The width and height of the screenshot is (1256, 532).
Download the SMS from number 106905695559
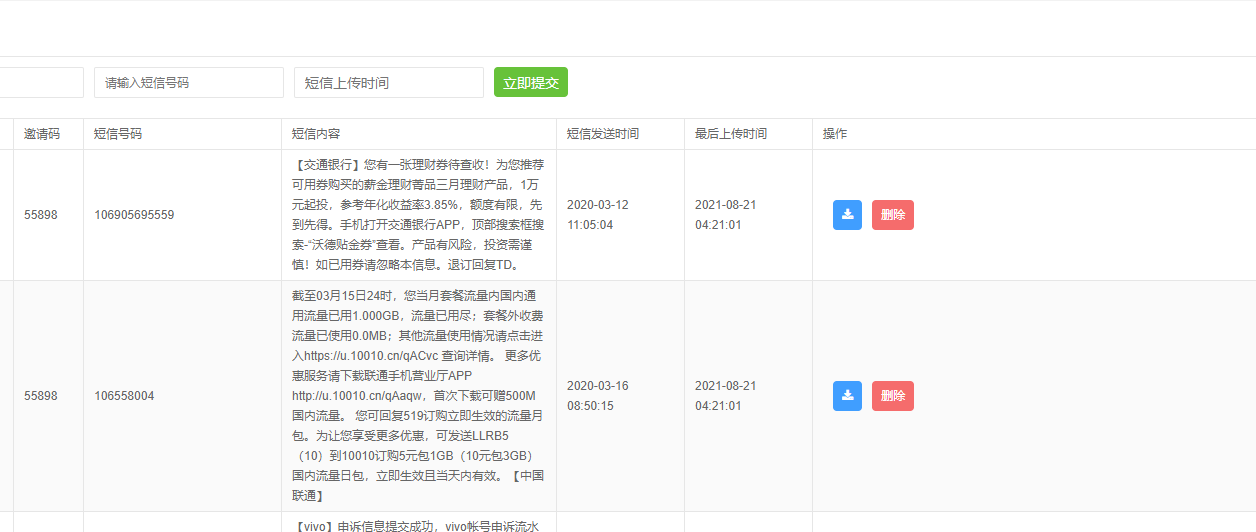pyautogui.click(x=847, y=215)
